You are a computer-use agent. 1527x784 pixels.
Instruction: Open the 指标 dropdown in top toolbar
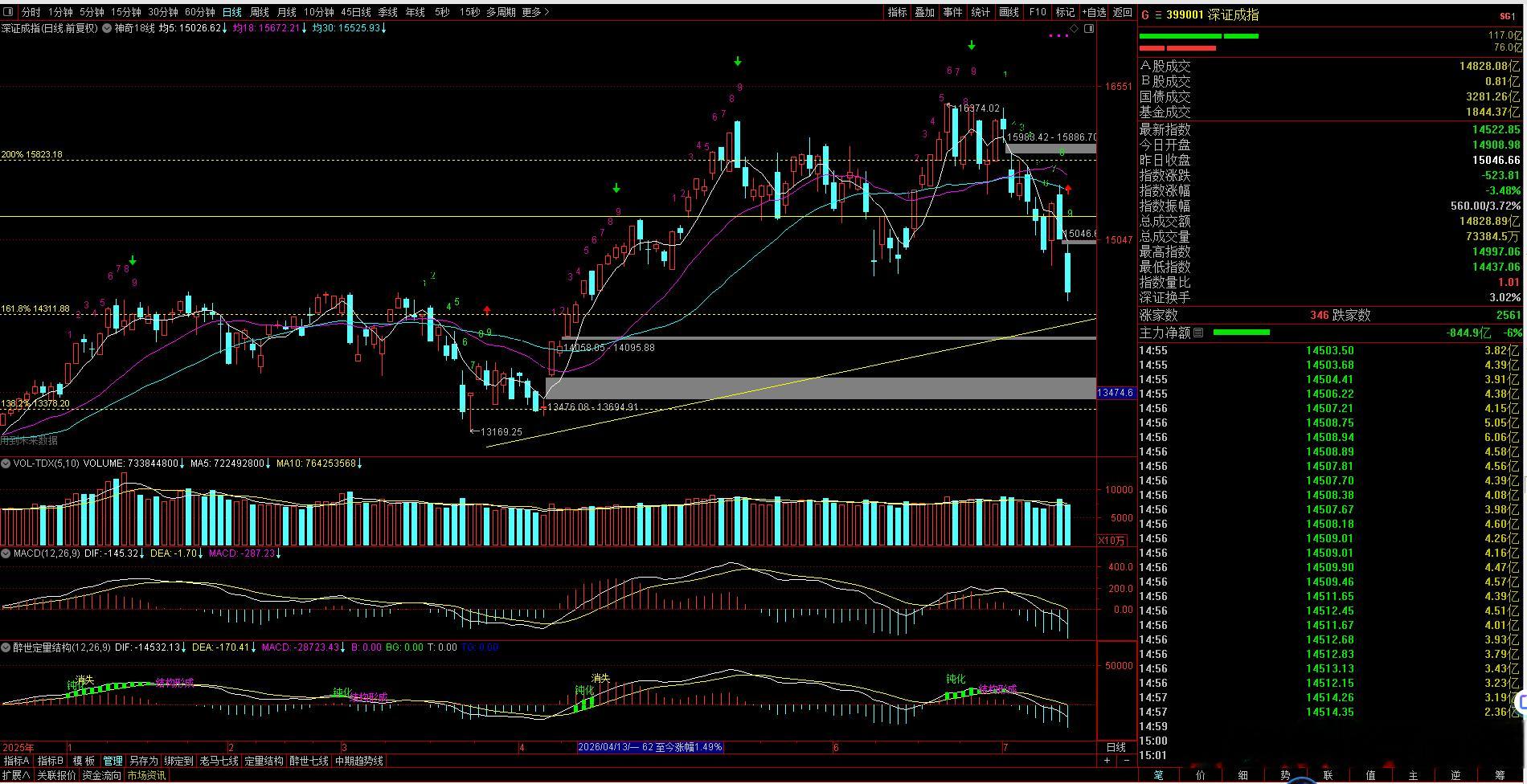(897, 12)
